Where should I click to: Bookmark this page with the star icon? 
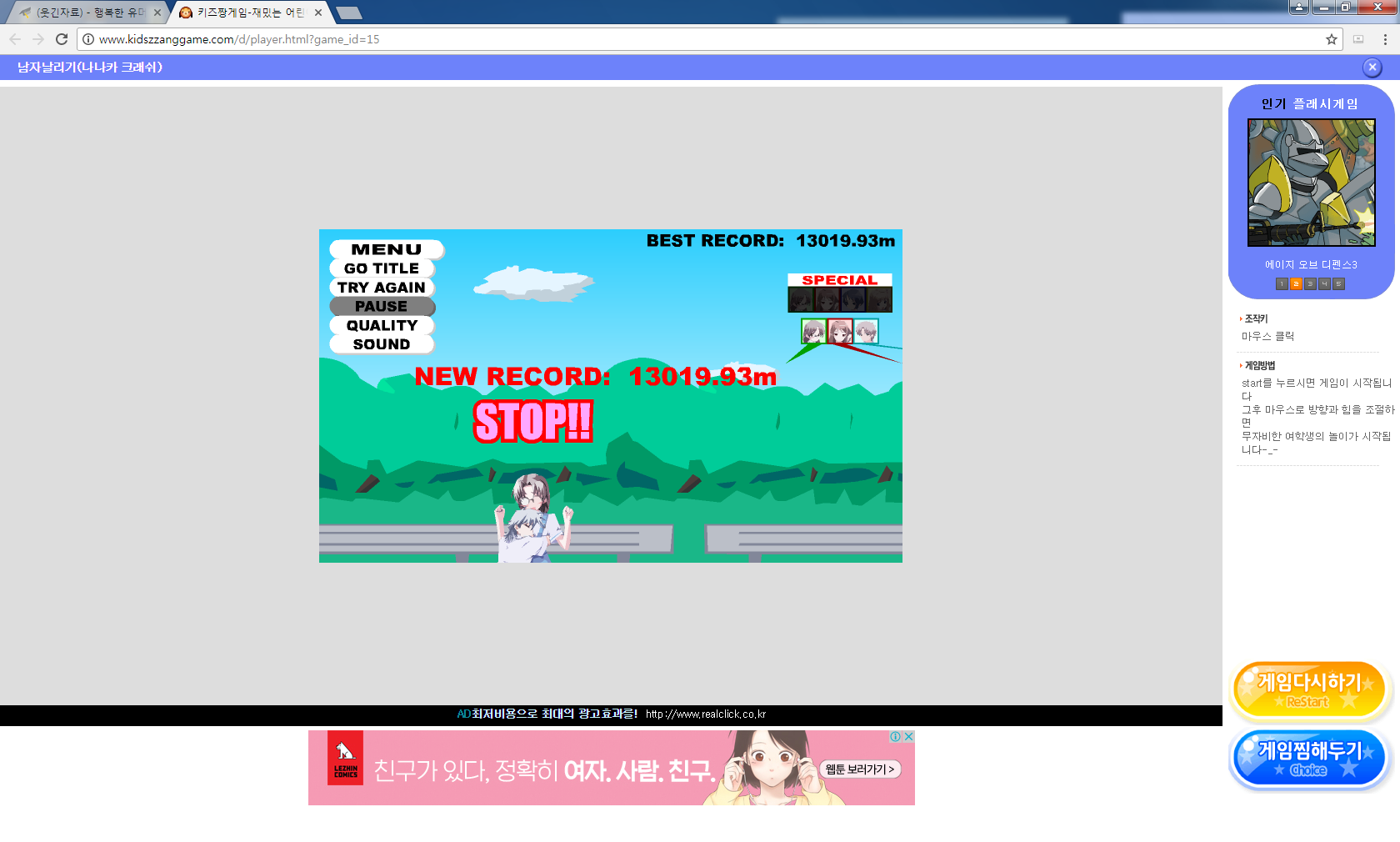(1332, 39)
